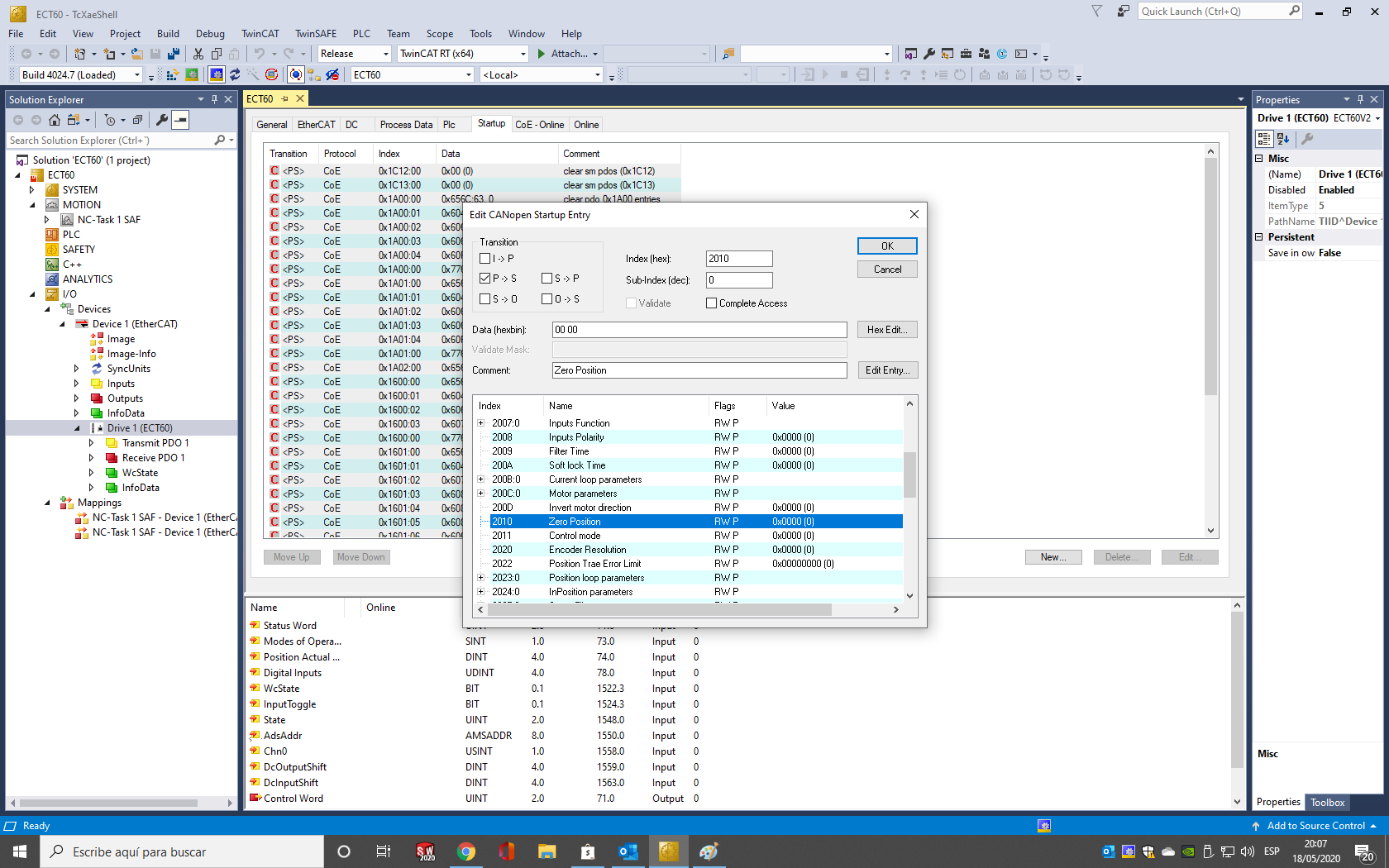Image resolution: width=1389 pixels, height=868 pixels.
Task: Expand the 200B:0 Current loop parameters entry
Action: [481, 479]
